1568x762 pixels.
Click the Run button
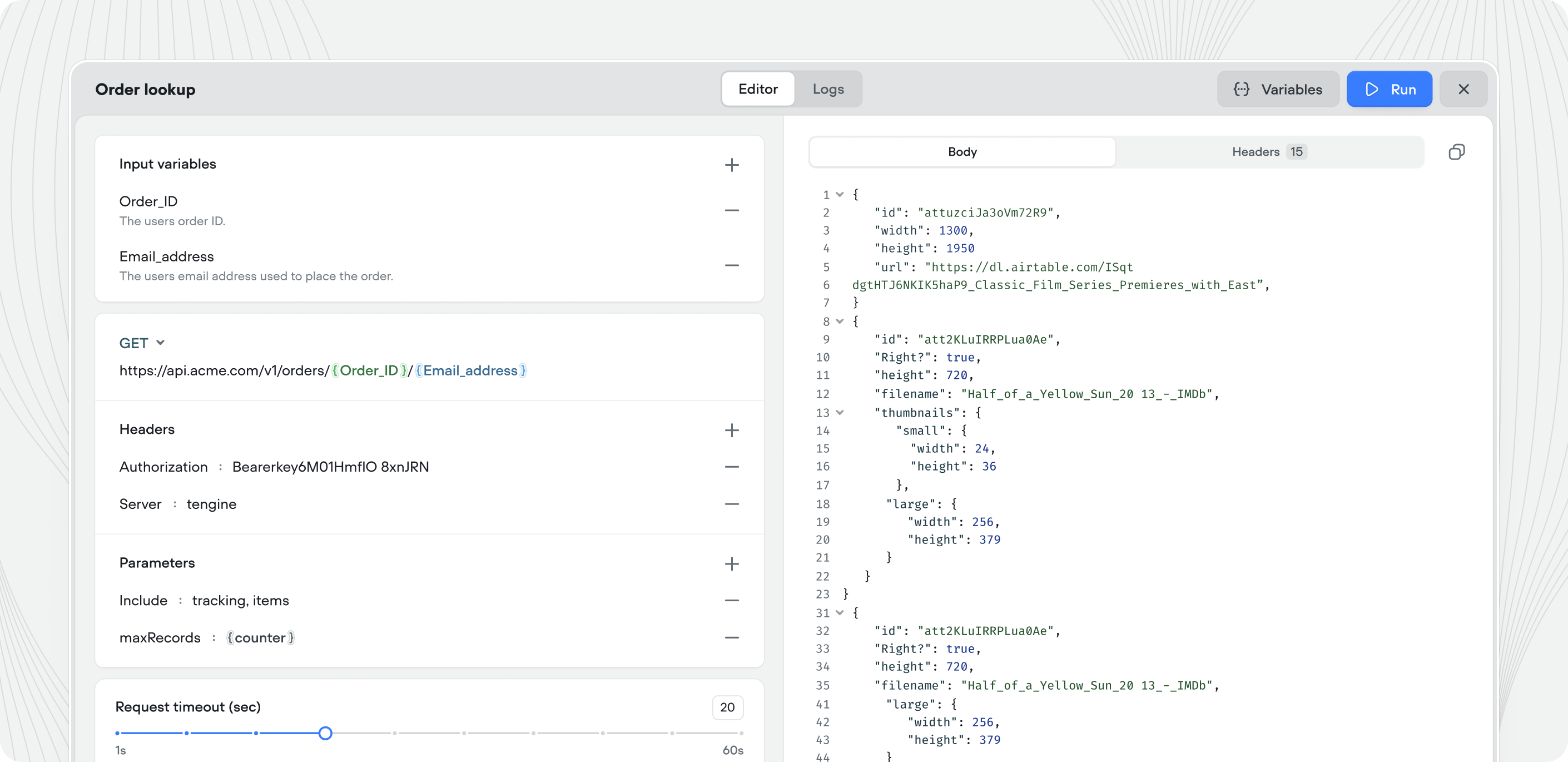[1390, 89]
